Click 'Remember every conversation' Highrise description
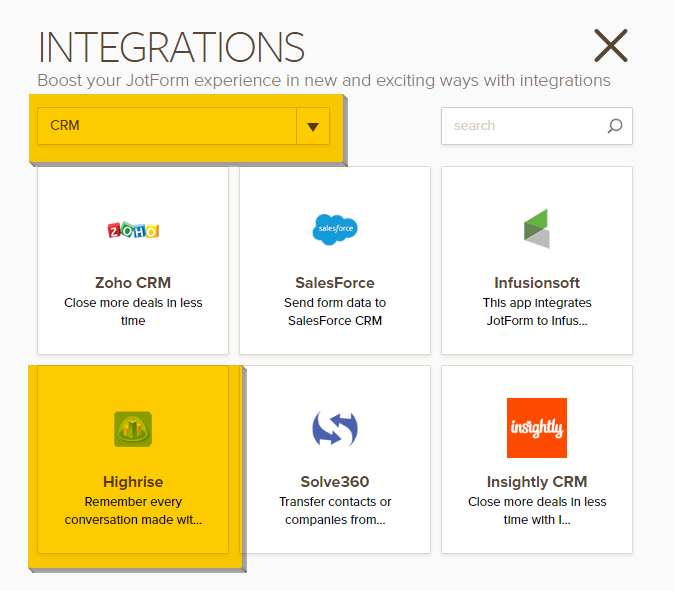Viewport: 675px width, 591px height. pyautogui.click(x=133, y=511)
